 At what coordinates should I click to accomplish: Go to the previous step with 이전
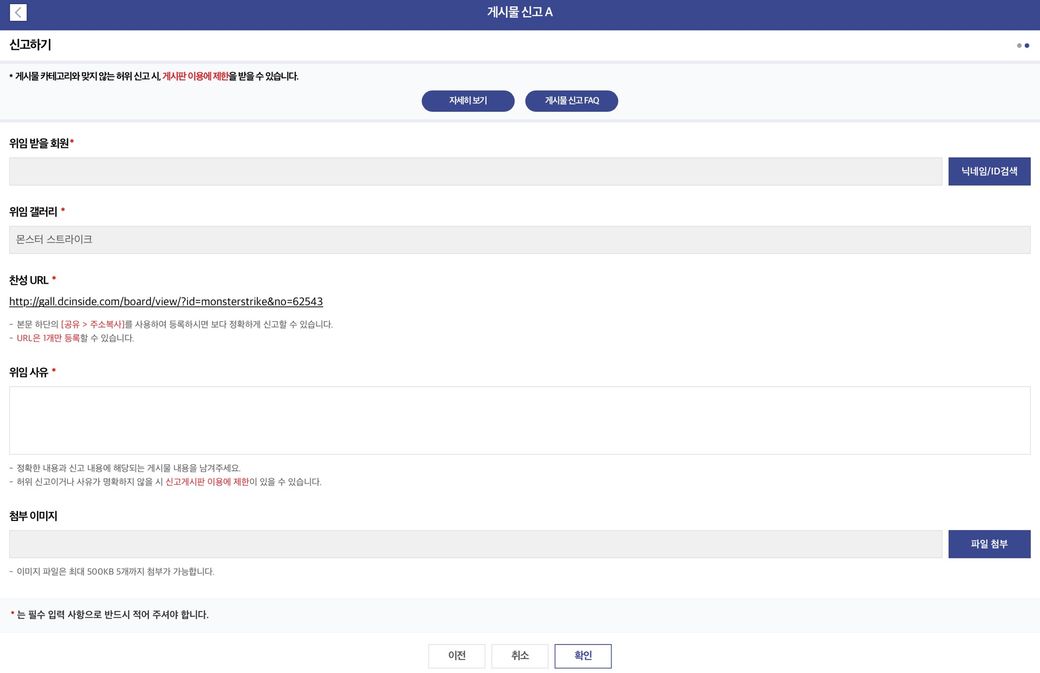point(457,656)
